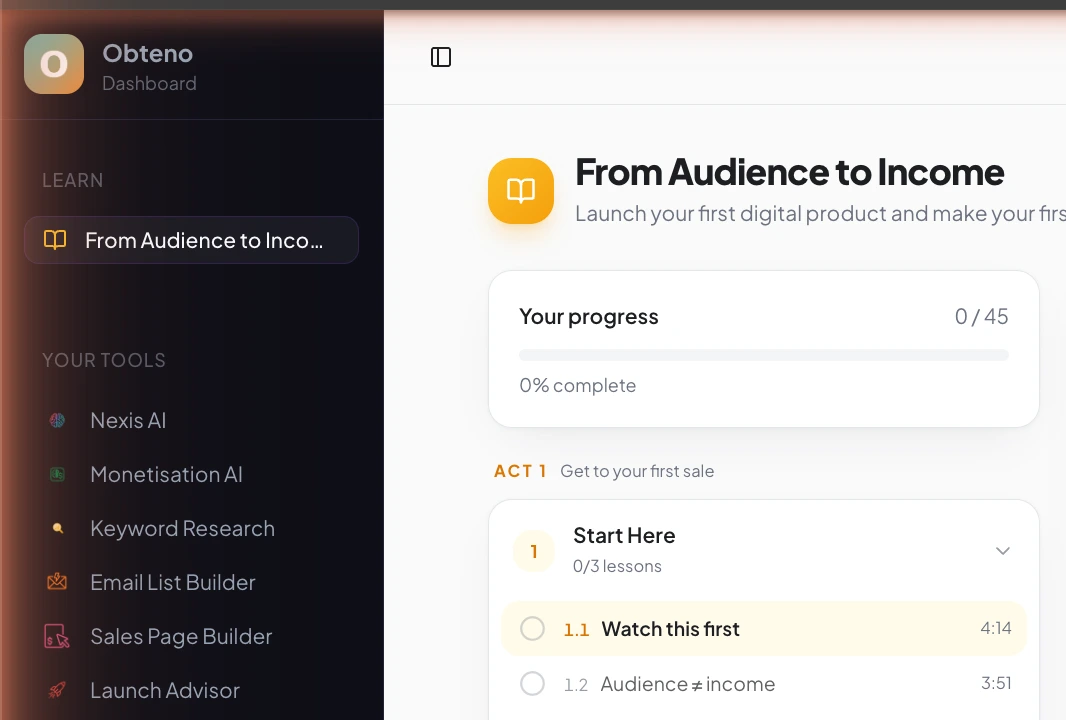
Task: Click the ACT 1 label
Action: [520, 471]
